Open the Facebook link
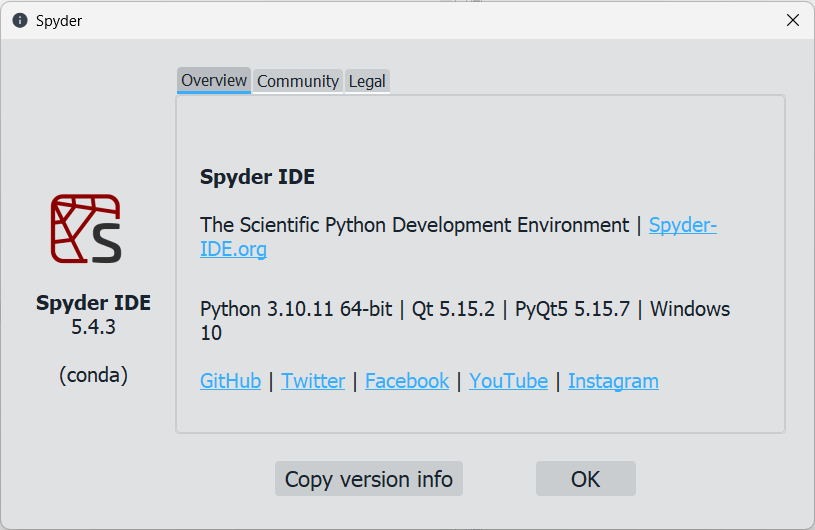This screenshot has width=815, height=530. pos(407,381)
